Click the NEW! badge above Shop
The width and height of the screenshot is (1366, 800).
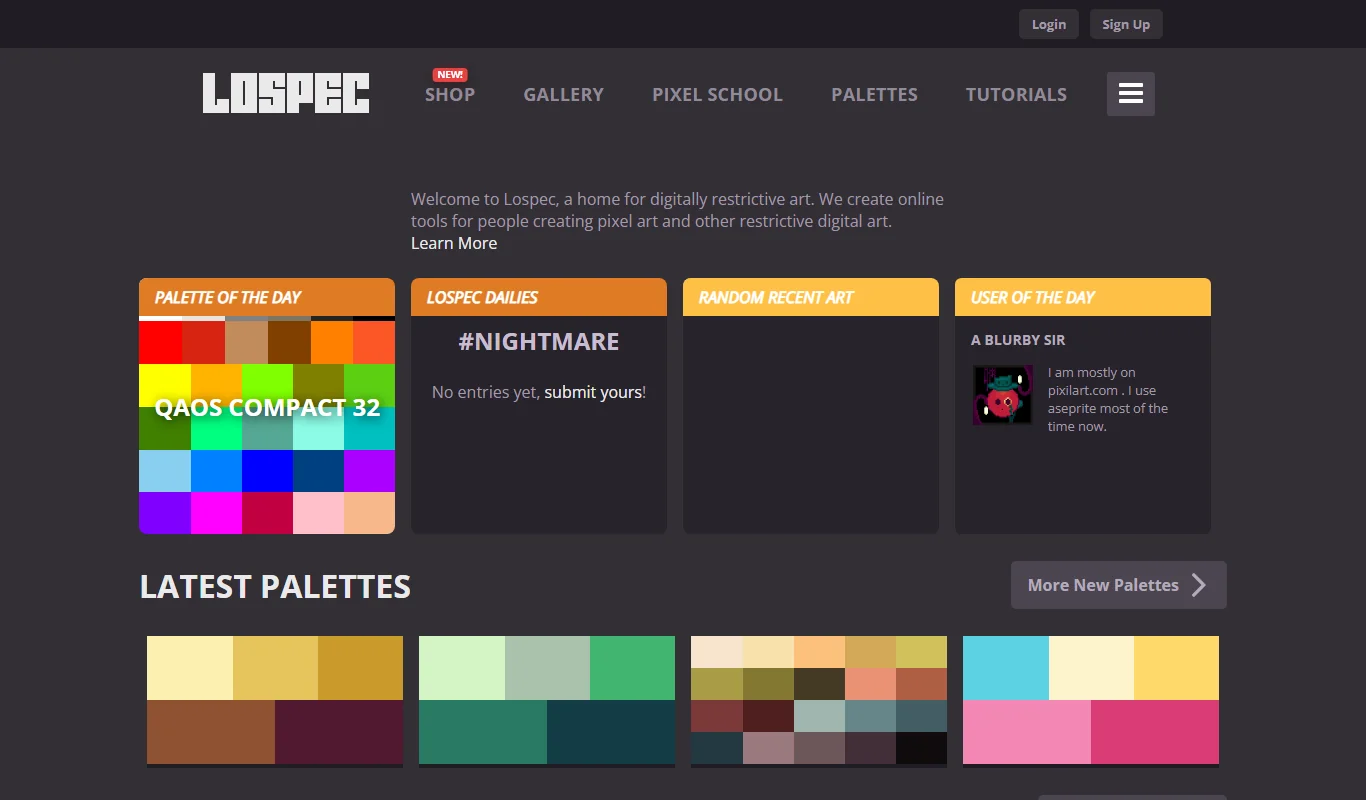click(450, 75)
